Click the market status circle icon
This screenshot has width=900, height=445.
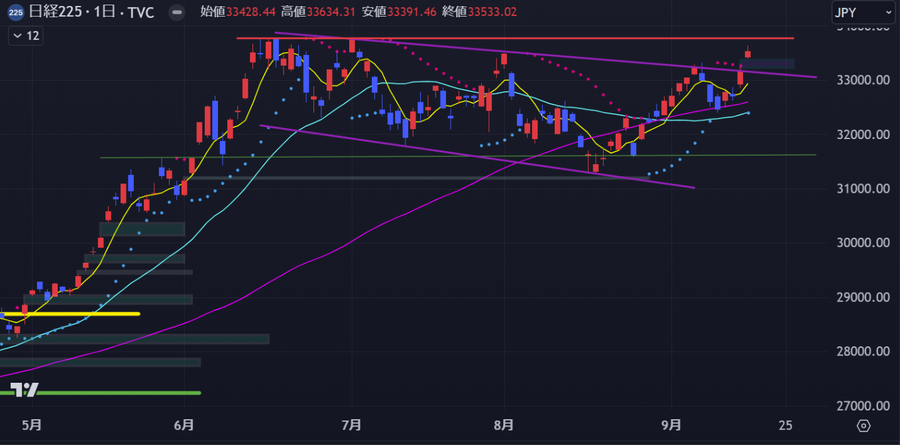pyautogui.click(x=177, y=12)
